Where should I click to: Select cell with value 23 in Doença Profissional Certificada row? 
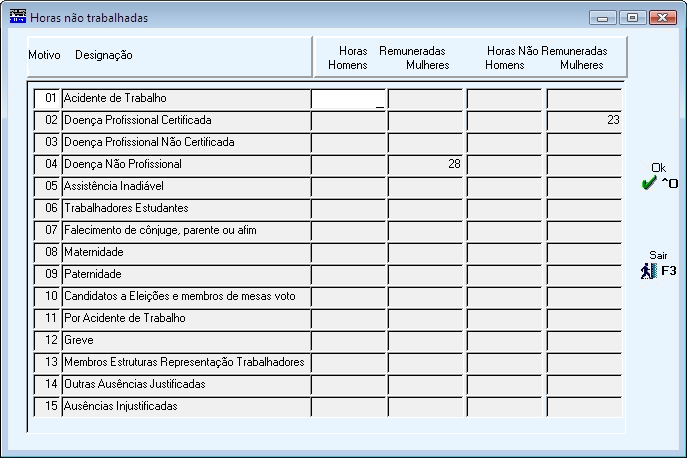tap(584, 121)
